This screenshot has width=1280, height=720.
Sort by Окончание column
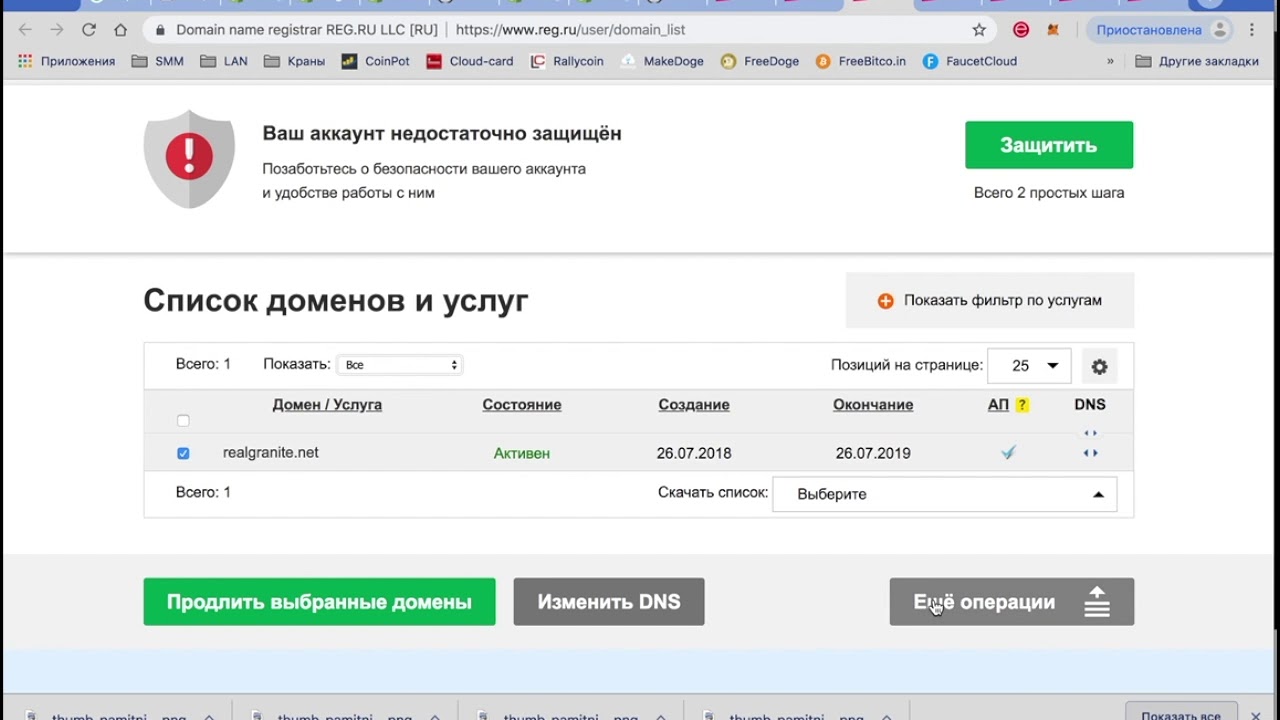pyautogui.click(x=873, y=405)
